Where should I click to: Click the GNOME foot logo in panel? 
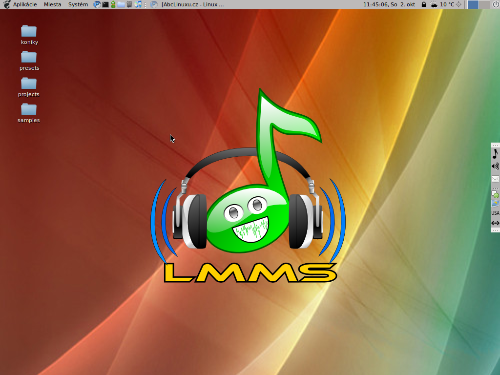point(6,4)
